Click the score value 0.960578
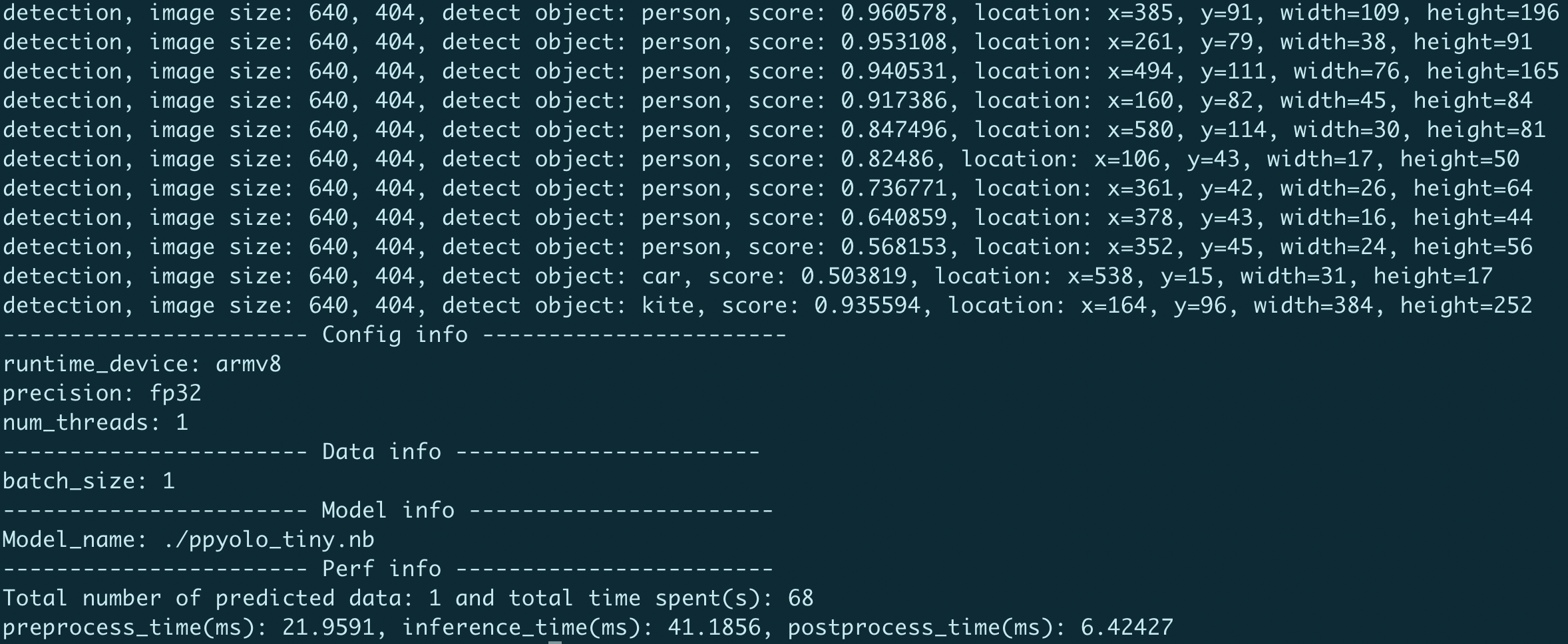The image size is (1568, 644). coord(893,13)
